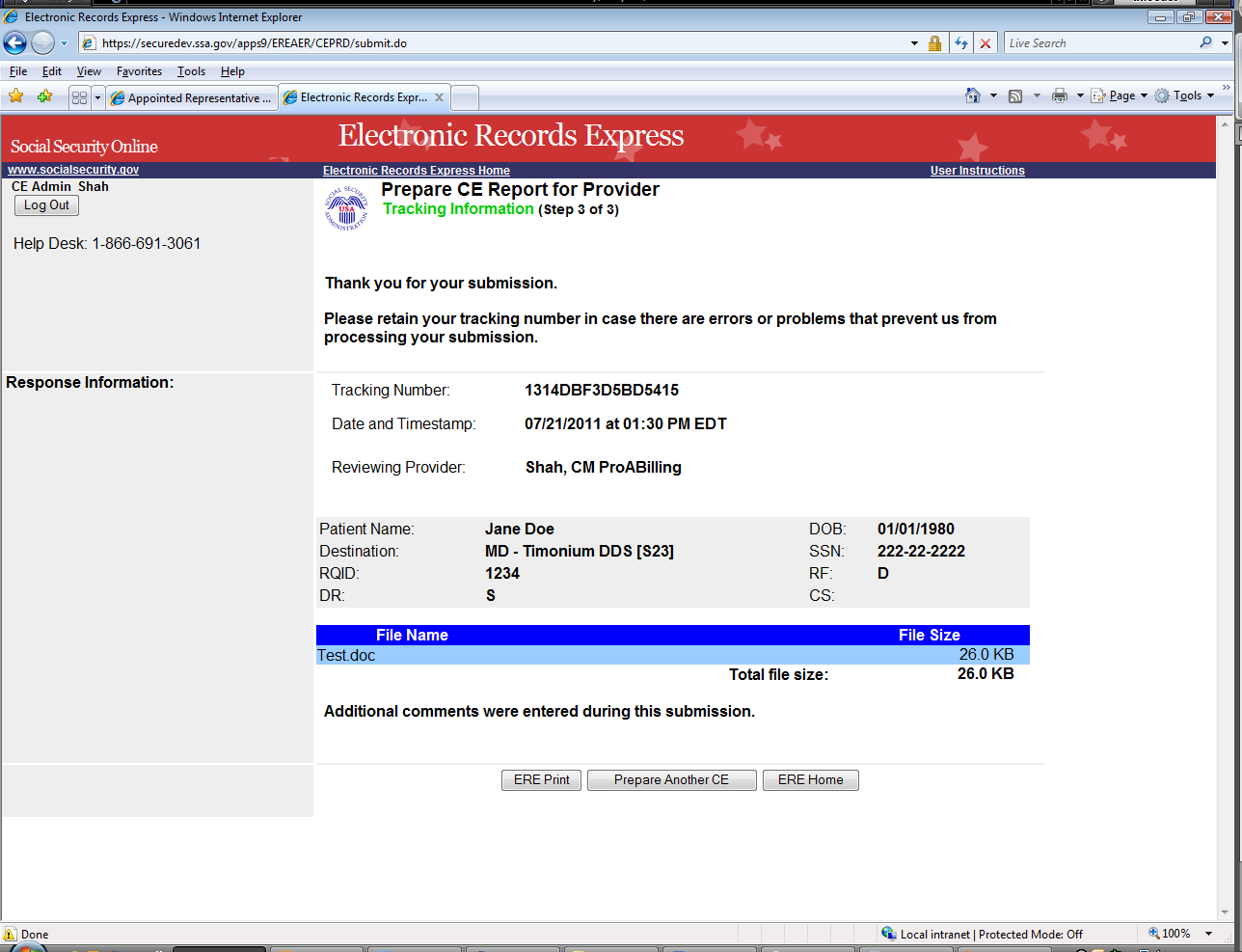Open the www.socialsecurity.gov link

click(73, 170)
